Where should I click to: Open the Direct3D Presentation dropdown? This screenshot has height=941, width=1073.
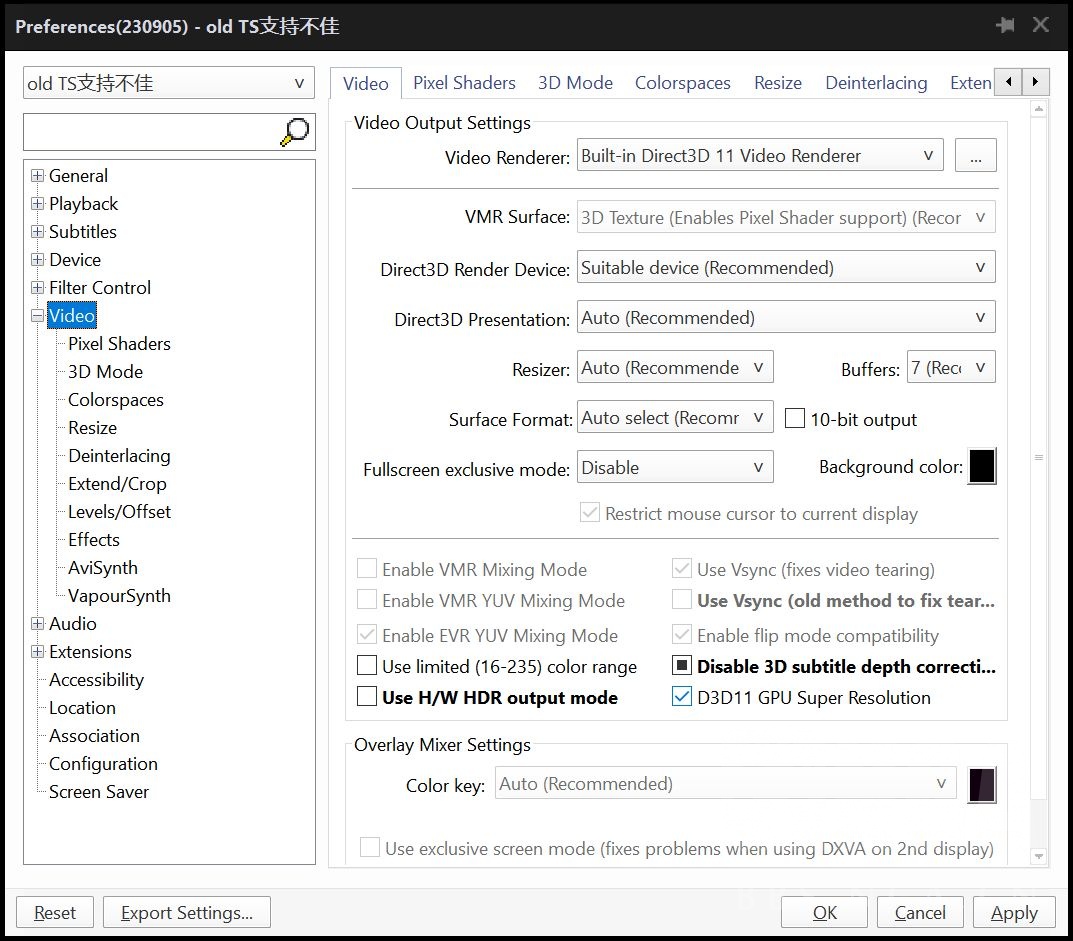pos(786,318)
